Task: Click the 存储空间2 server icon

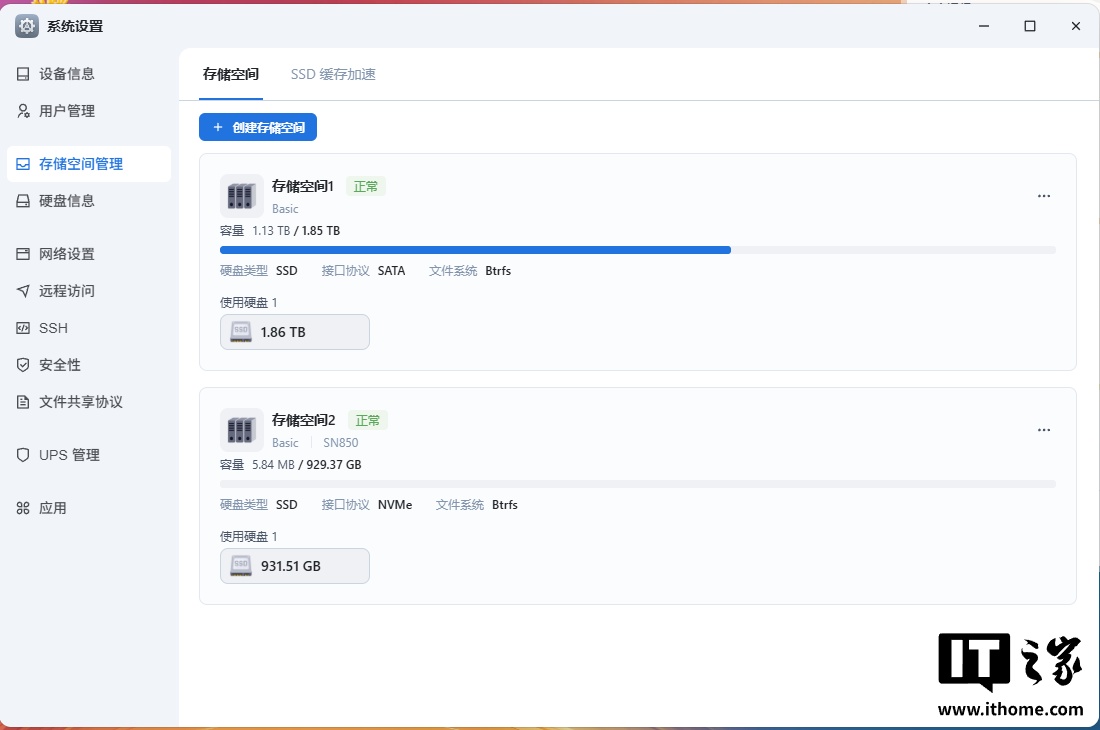Action: pos(241,430)
